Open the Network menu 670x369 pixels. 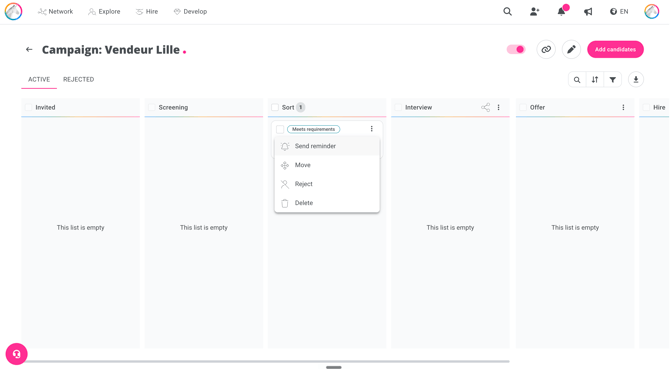pos(56,12)
